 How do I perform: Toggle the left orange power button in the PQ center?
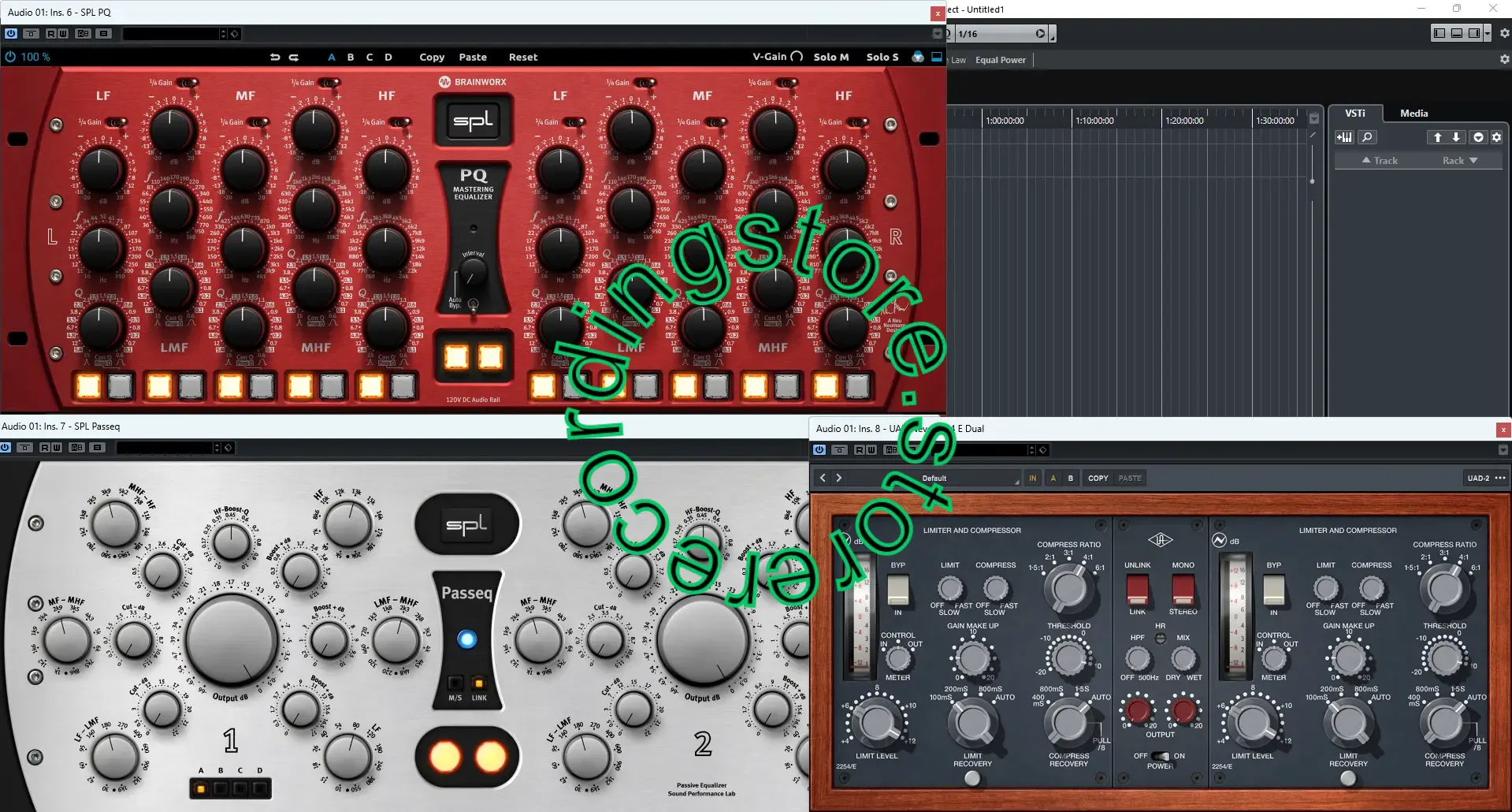[x=456, y=357]
